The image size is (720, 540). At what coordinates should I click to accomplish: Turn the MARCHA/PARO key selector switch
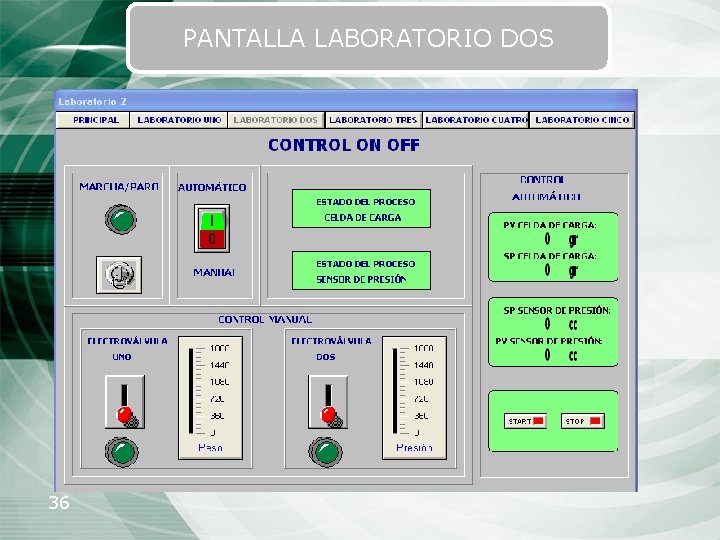coord(119,275)
